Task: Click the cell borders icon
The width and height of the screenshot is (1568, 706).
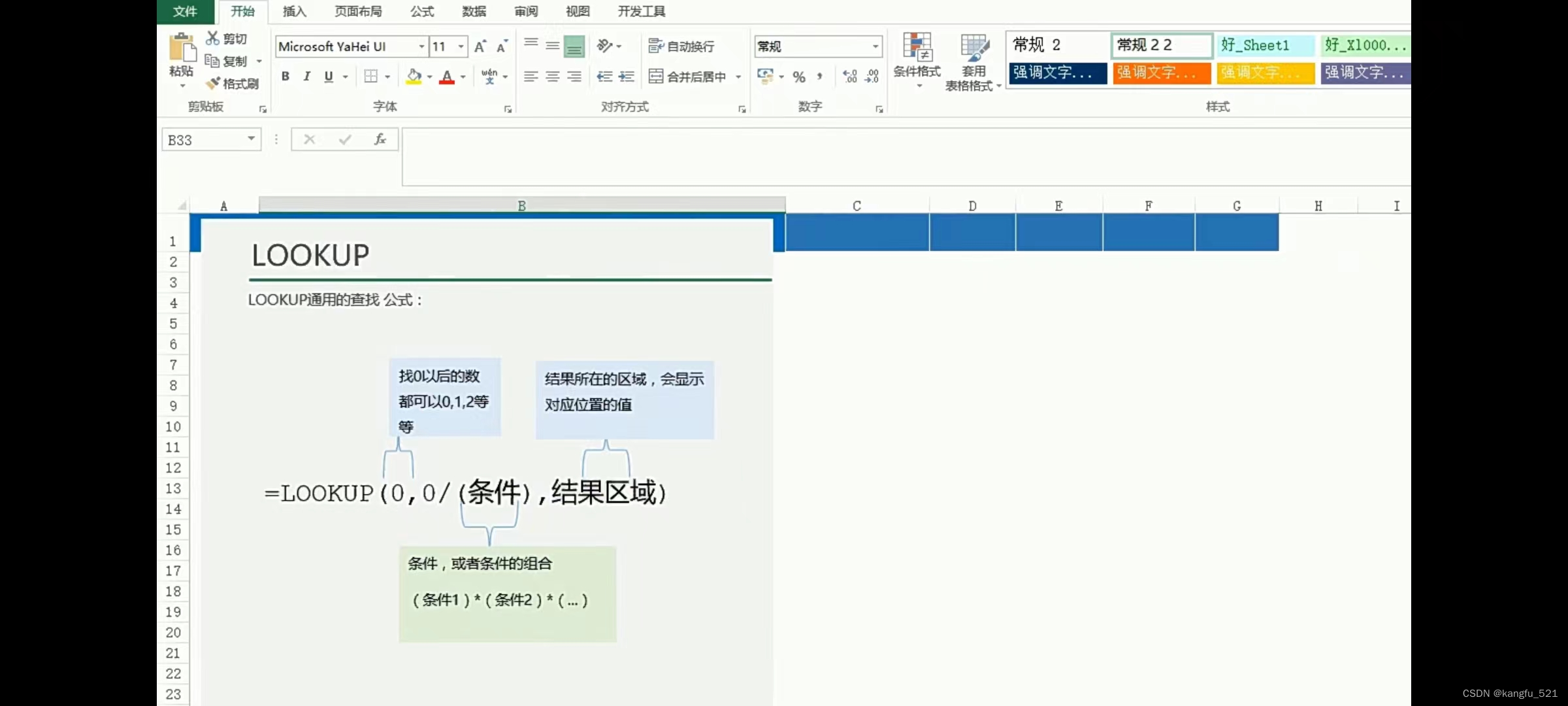Action: click(370, 76)
